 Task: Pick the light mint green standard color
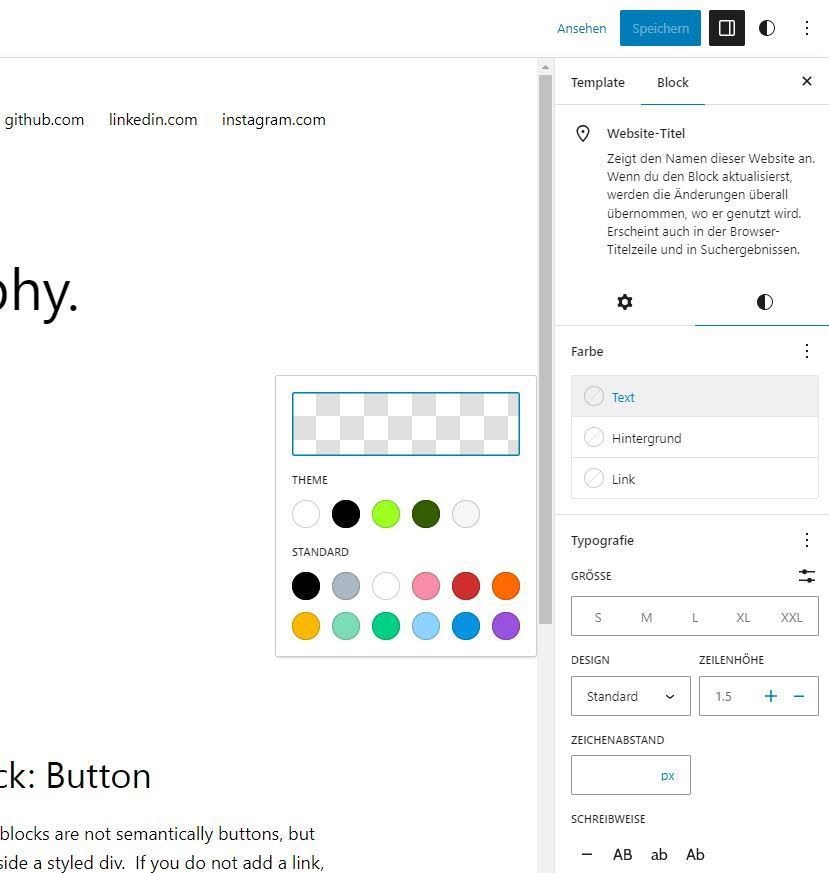coord(346,626)
